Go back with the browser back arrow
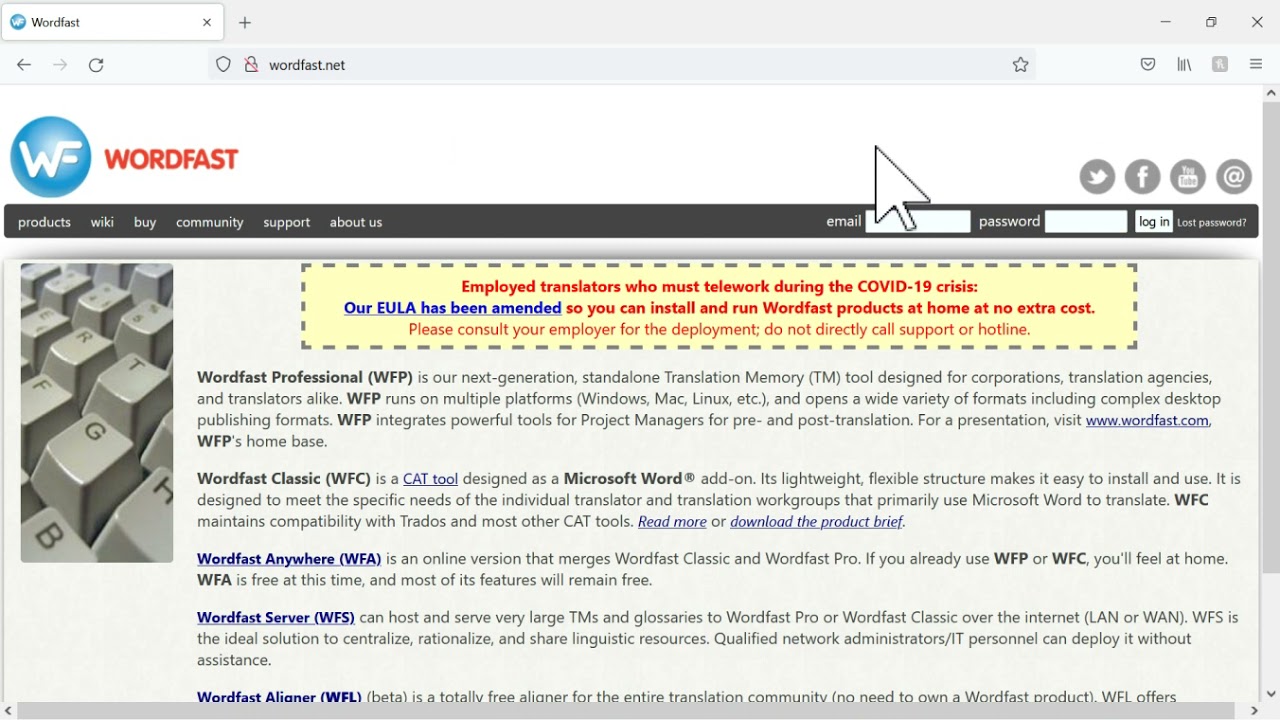 click(24, 65)
